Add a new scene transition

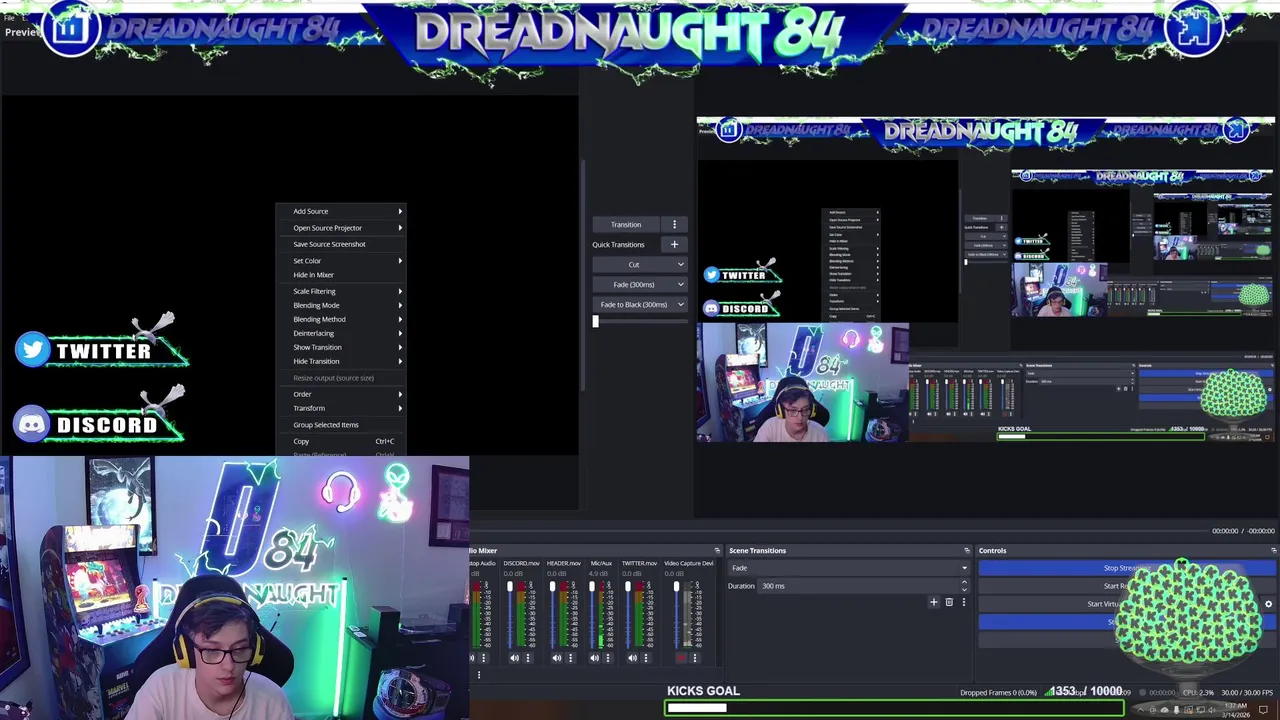934,602
